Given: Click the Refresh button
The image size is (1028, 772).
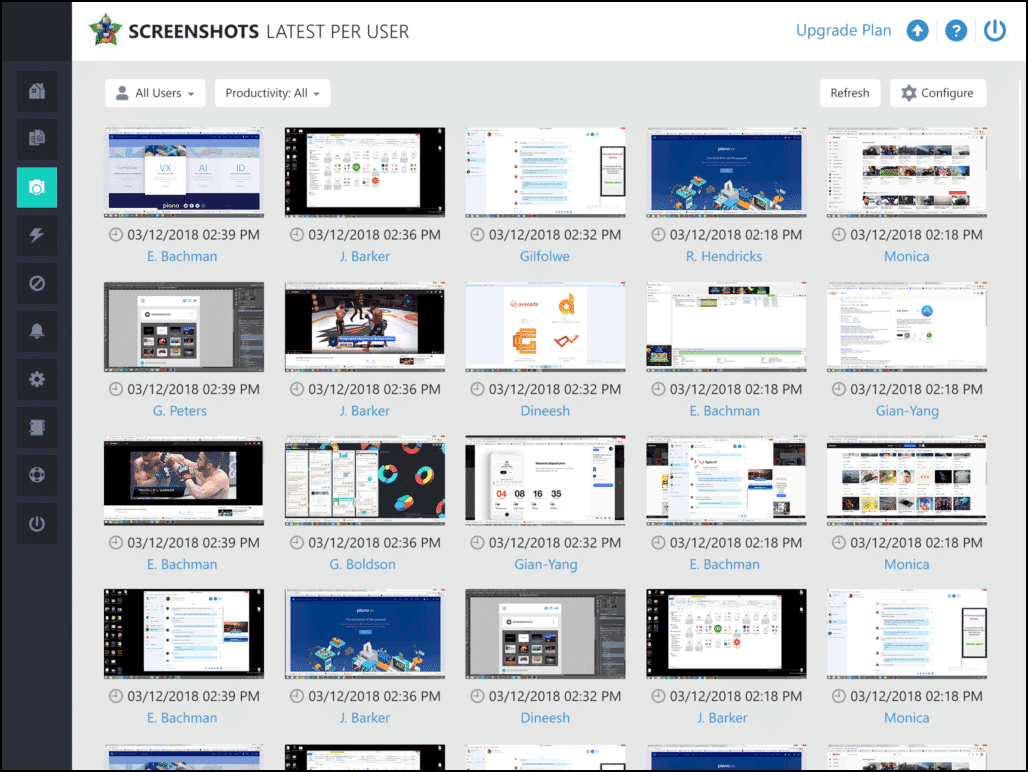Looking at the screenshot, I should tap(849, 93).
